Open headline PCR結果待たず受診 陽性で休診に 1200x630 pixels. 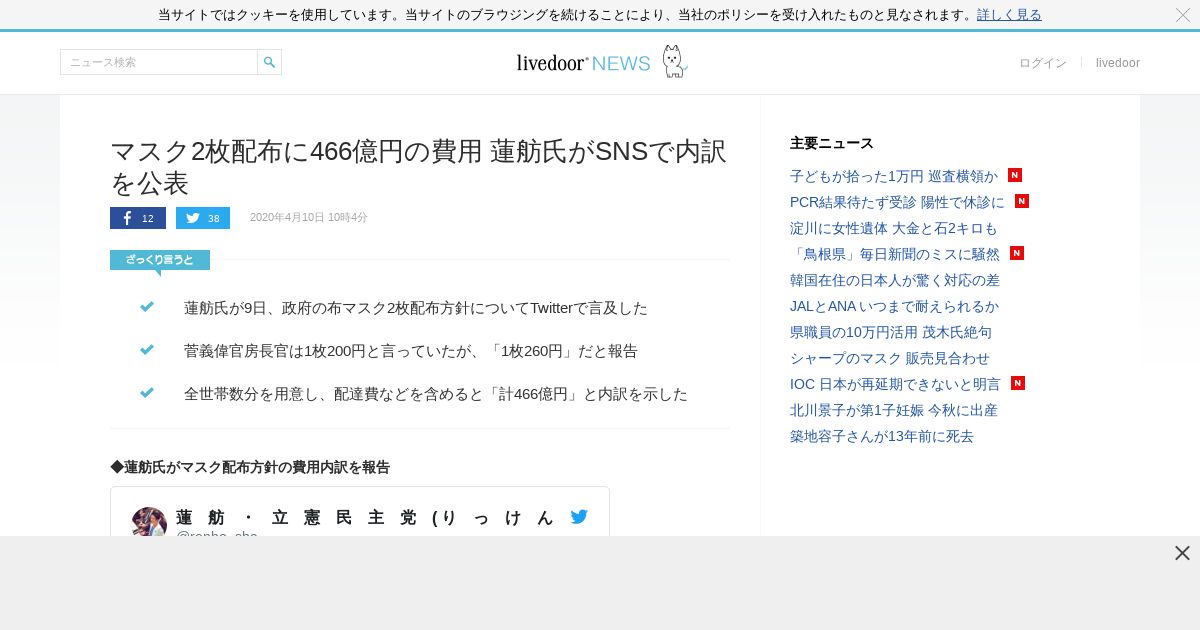pyautogui.click(x=897, y=202)
